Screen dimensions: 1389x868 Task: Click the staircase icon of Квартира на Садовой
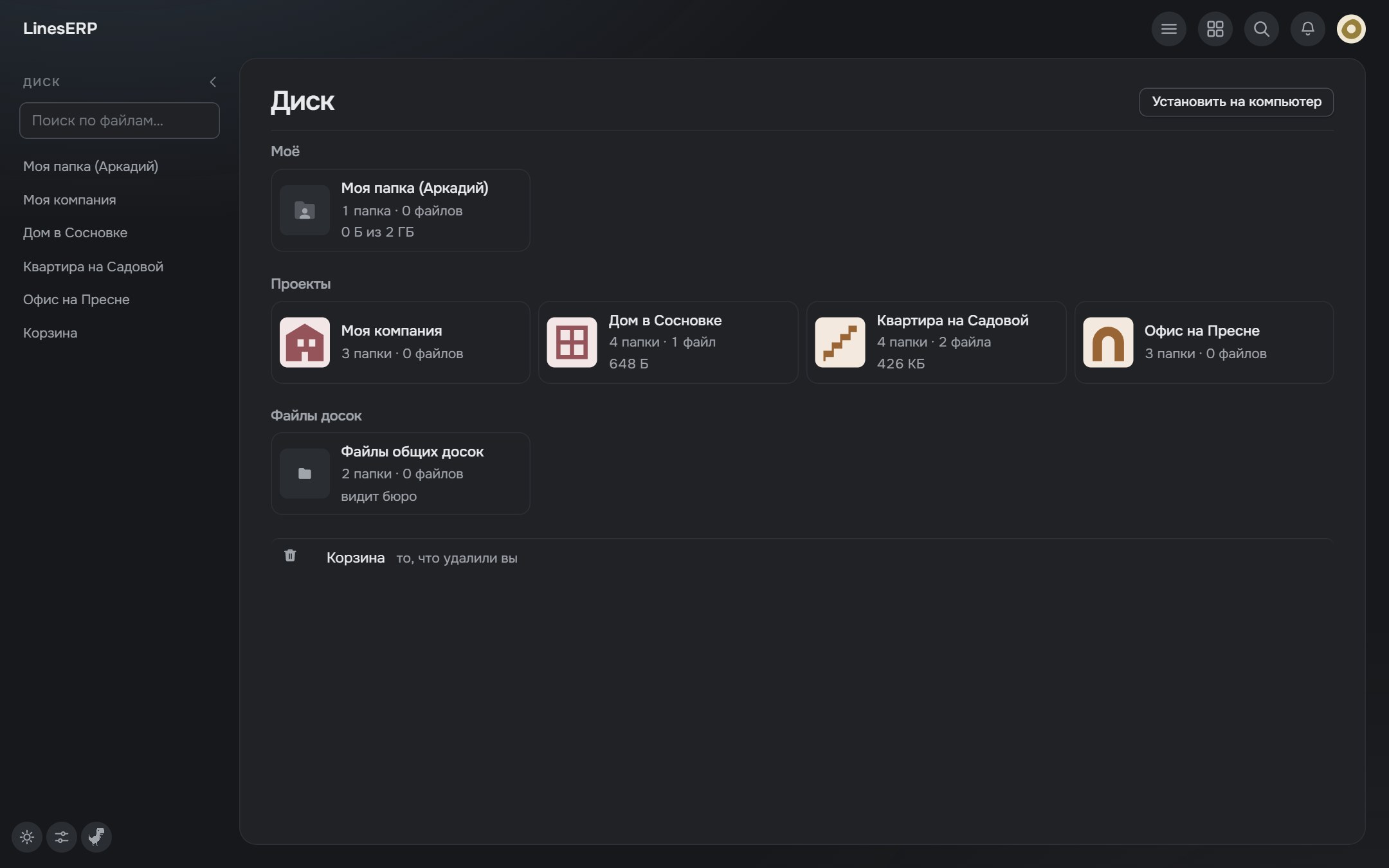(x=840, y=342)
